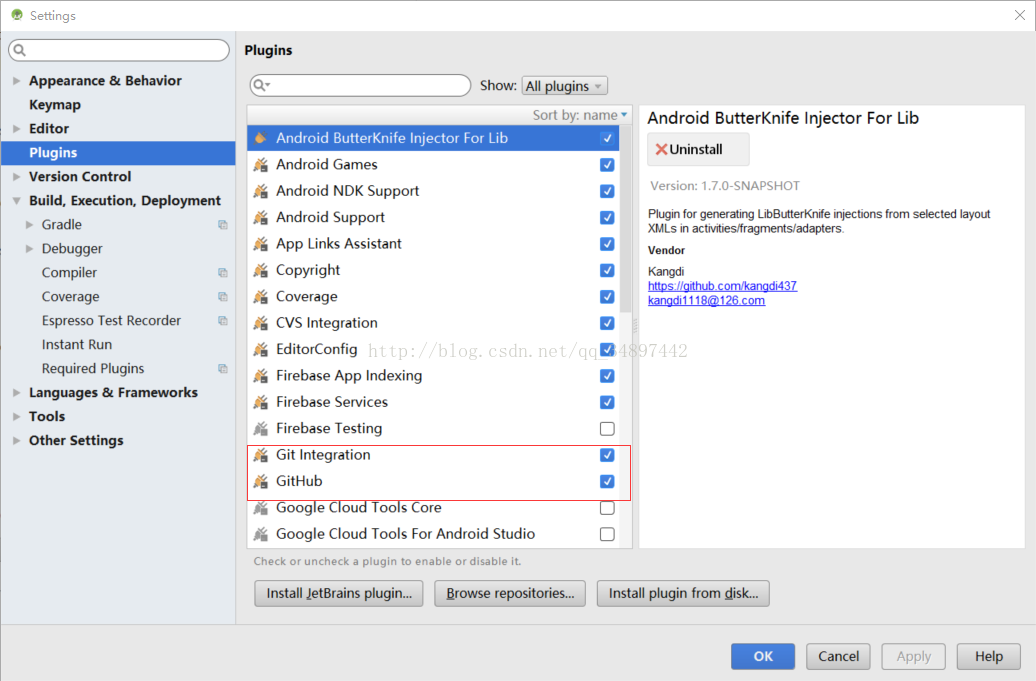Enable the Firebase Testing plugin checkbox
Viewport: 1036px width, 681px height.
[x=607, y=429]
